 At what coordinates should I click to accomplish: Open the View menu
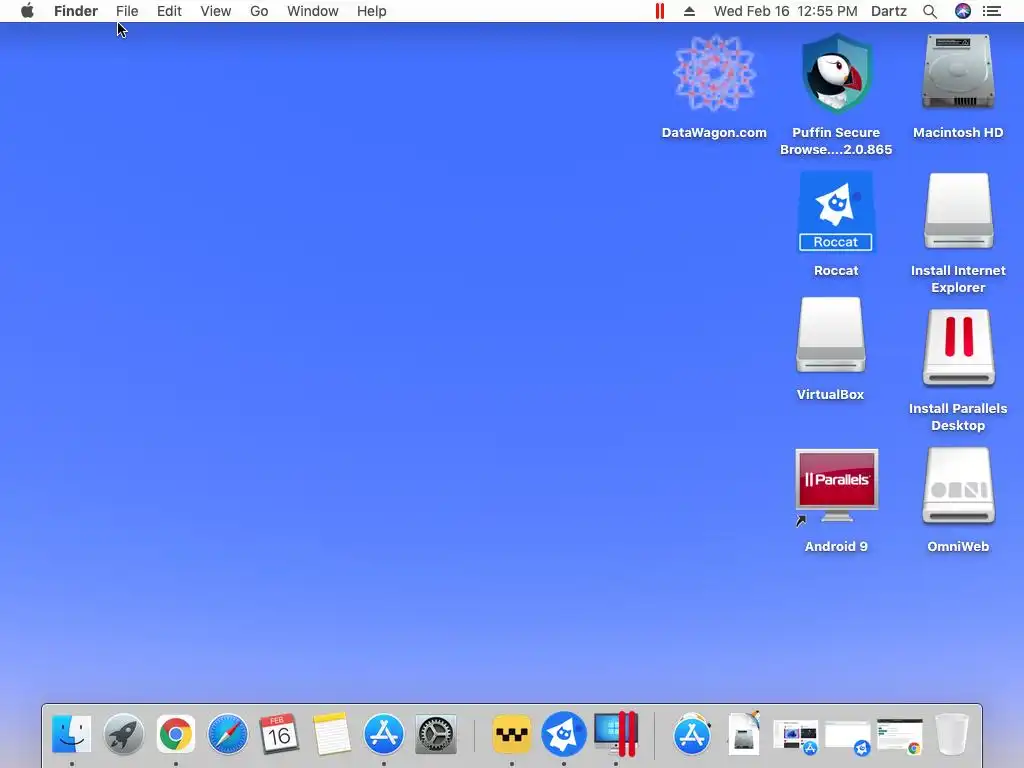pyautogui.click(x=216, y=11)
